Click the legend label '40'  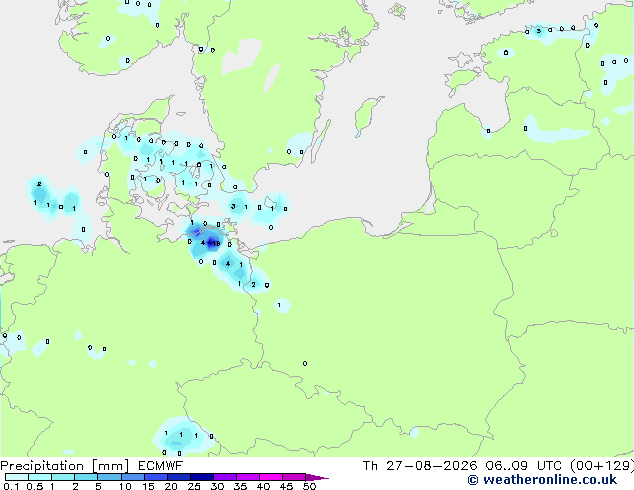coord(263,486)
